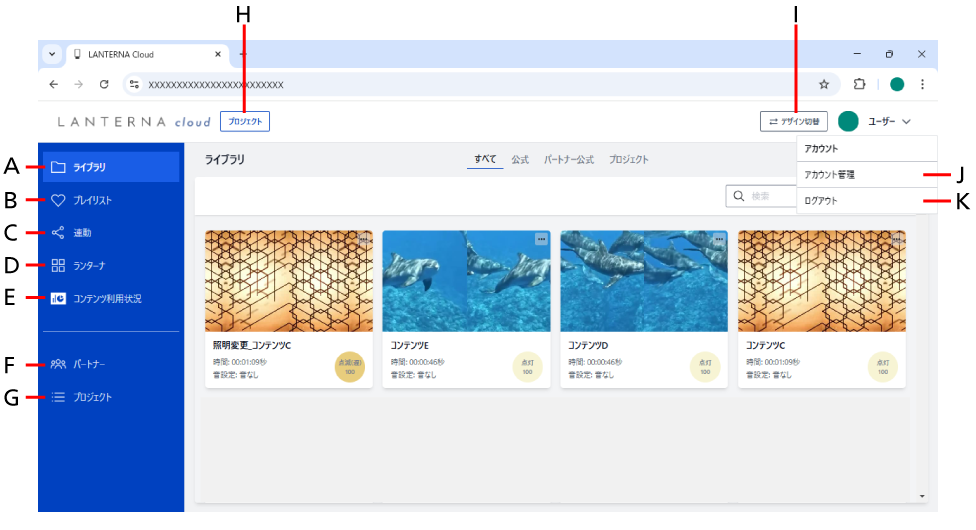Click the プレイリスト heart icon
Image resolution: width=976 pixels, height=530 pixels.
[58, 200]
